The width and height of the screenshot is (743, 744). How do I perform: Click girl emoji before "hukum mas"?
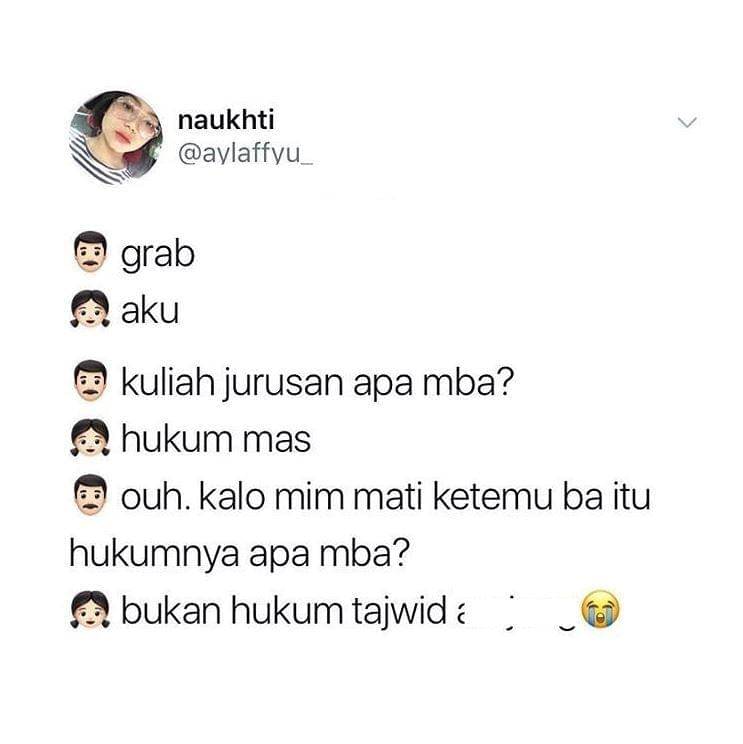click(x=90, y=437)
